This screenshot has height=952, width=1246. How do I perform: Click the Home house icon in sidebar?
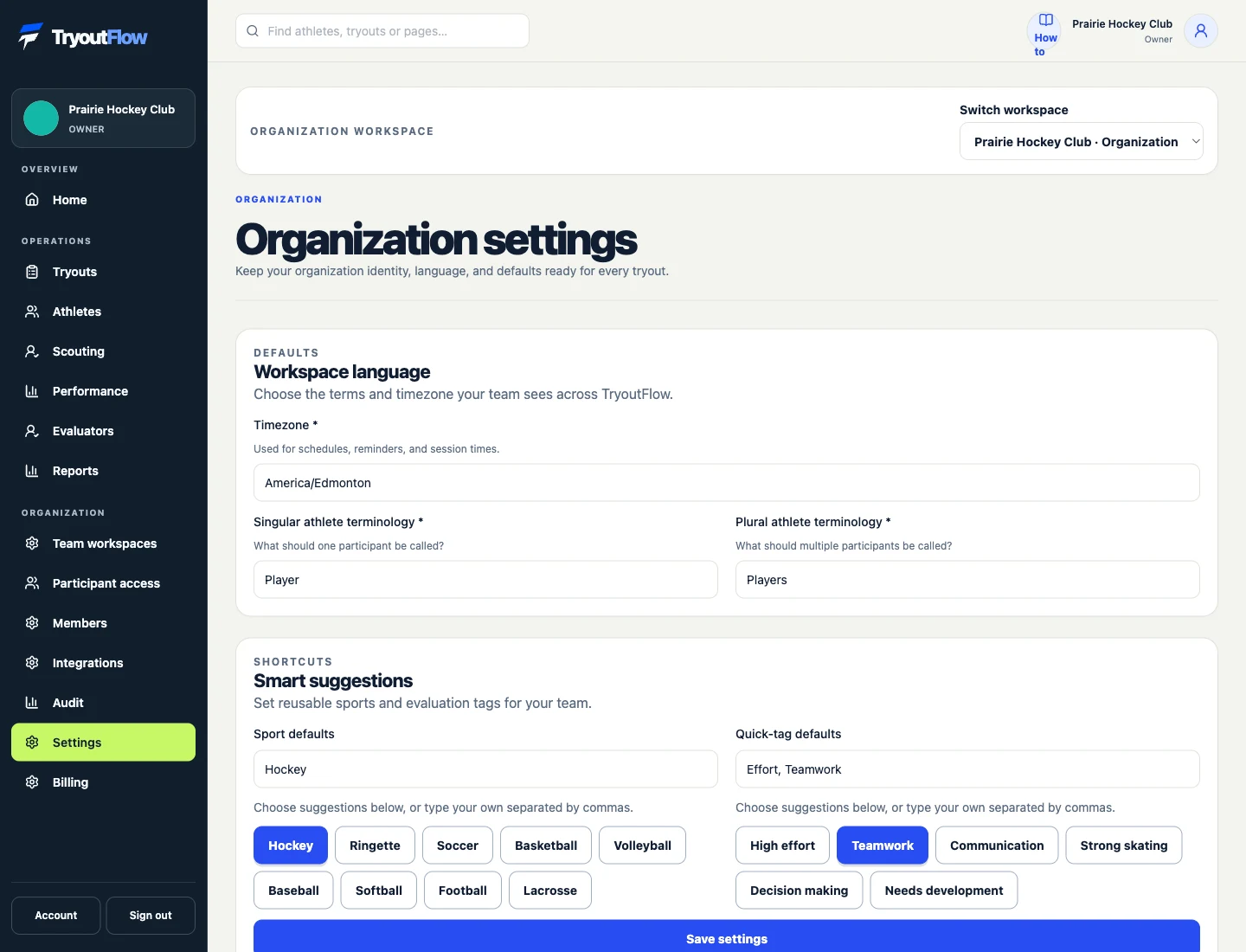pyautogui.click(x=32, y=200)
